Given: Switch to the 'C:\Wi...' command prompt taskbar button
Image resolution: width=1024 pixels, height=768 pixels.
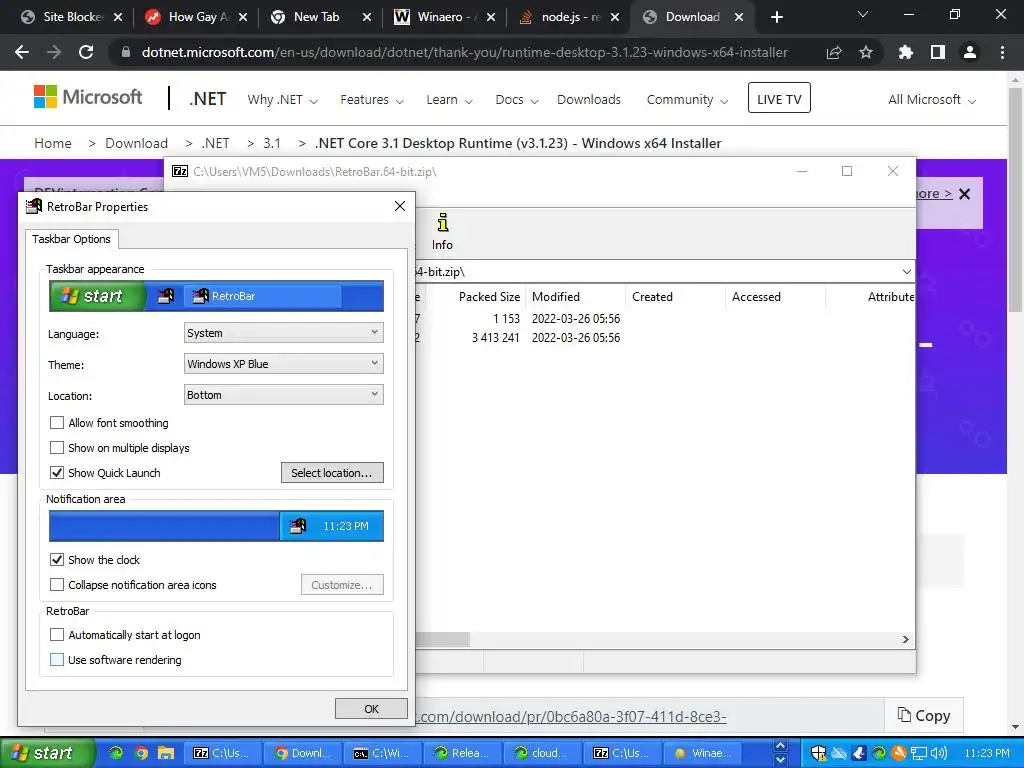Looking at the screenshot, I should tap(384, 753).
